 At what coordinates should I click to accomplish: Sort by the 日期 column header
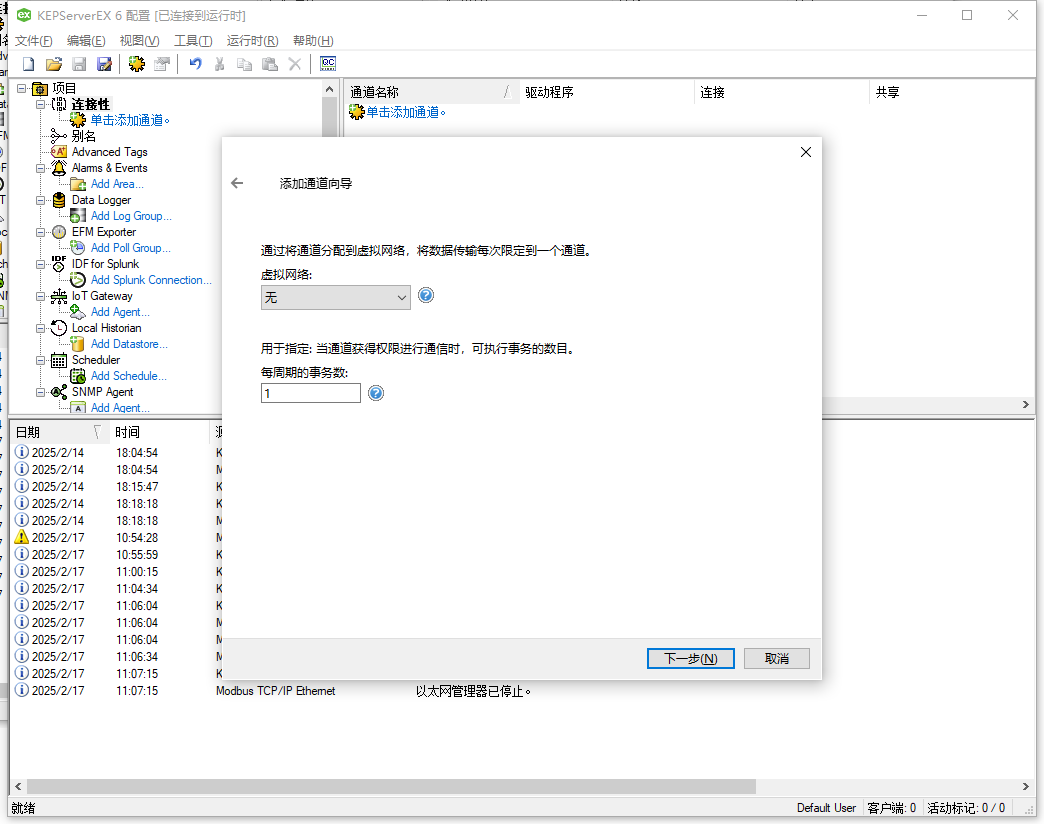pyautogui.click(x=59, y=432)
